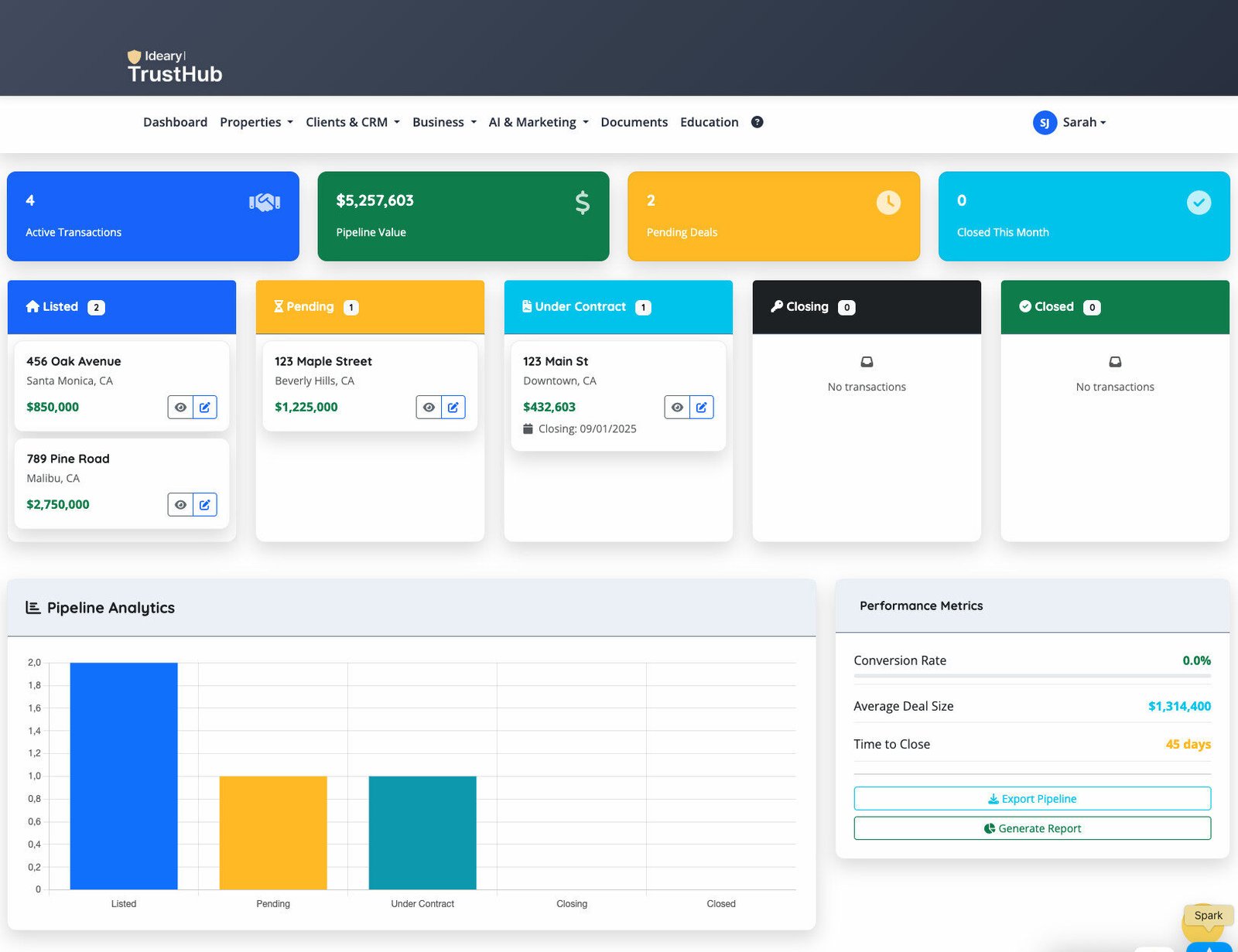The height and width of the screenshot is (952, 1238).
Task: Open the Documents nav item
Action: 634,122
